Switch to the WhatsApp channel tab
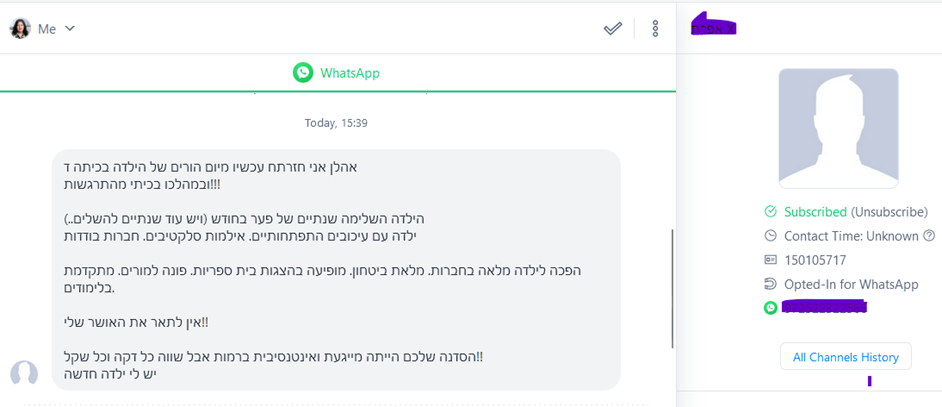This screenshot has width=942, height=407. [x=337, y=73]
